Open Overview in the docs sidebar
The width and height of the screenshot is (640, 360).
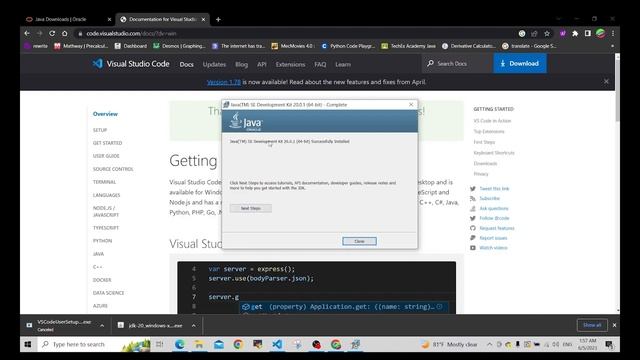pos(105,114)
